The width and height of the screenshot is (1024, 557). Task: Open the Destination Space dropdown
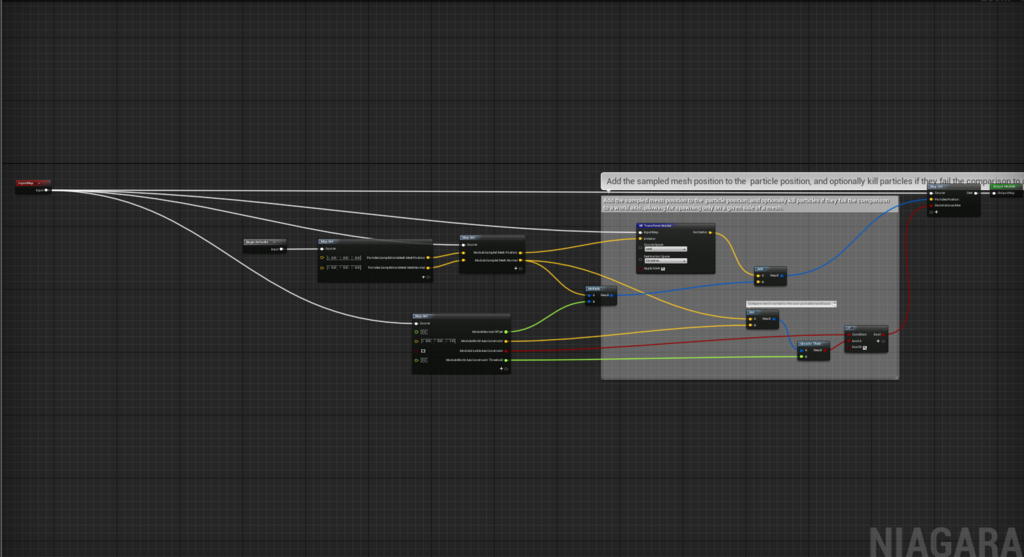[665, 261]
